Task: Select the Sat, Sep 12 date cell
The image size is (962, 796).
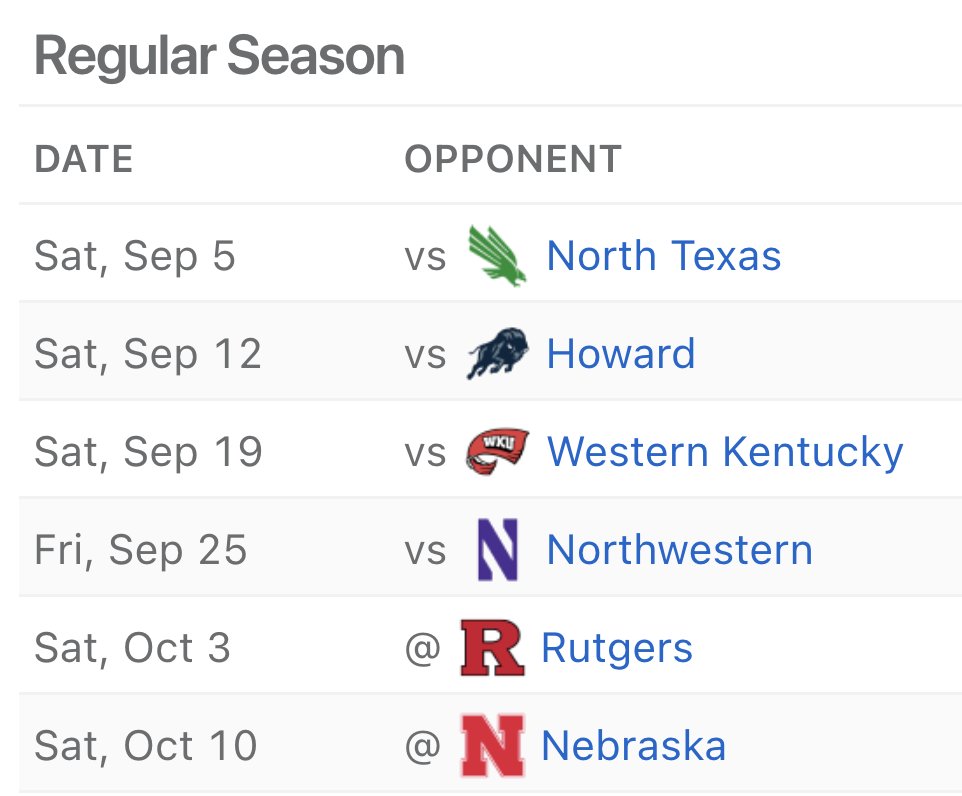Action: coord(148,354)
